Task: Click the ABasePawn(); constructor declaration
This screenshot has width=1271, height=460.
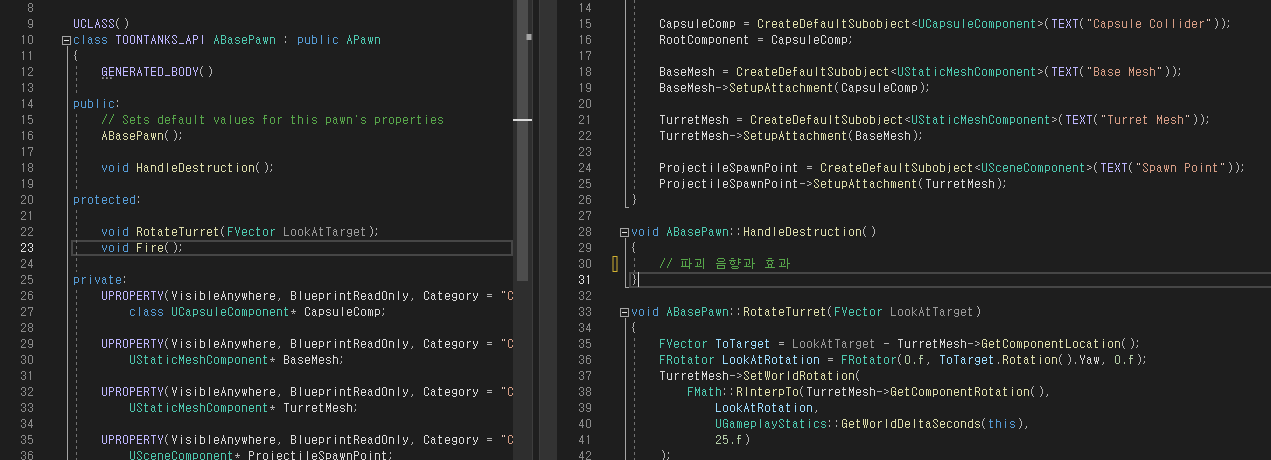Action: tap(142, 136)
